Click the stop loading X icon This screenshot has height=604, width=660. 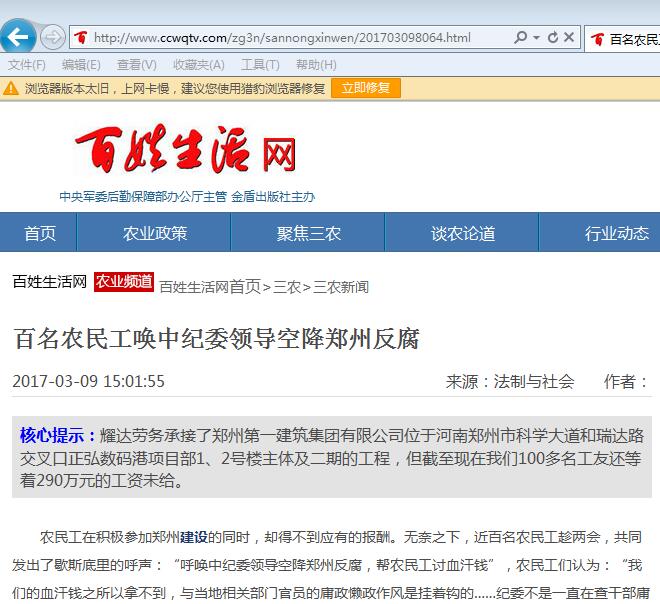click(x=569, y=38)
